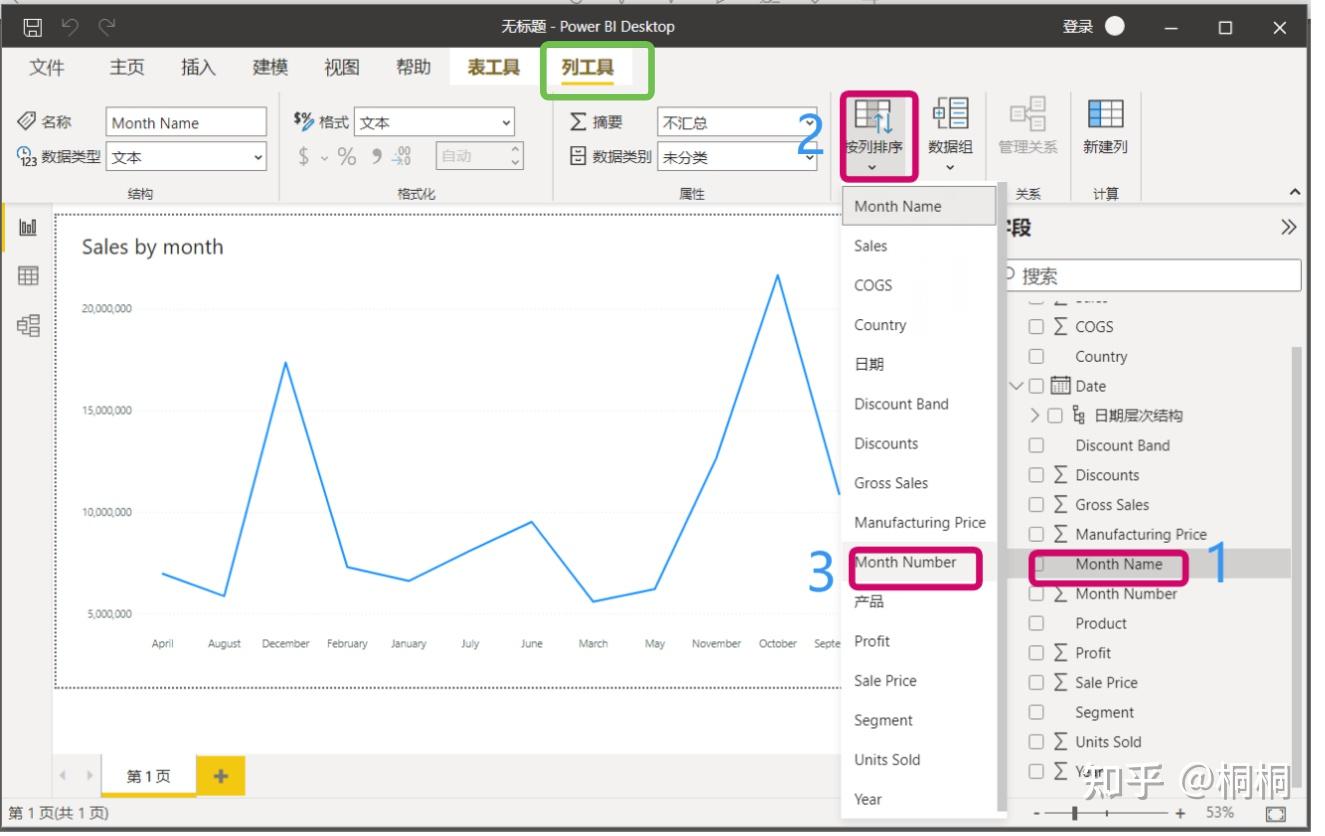Click the 搜索 search field in Fields pane
This screenshot has height=836, width=1325.
click(1150, 275)
